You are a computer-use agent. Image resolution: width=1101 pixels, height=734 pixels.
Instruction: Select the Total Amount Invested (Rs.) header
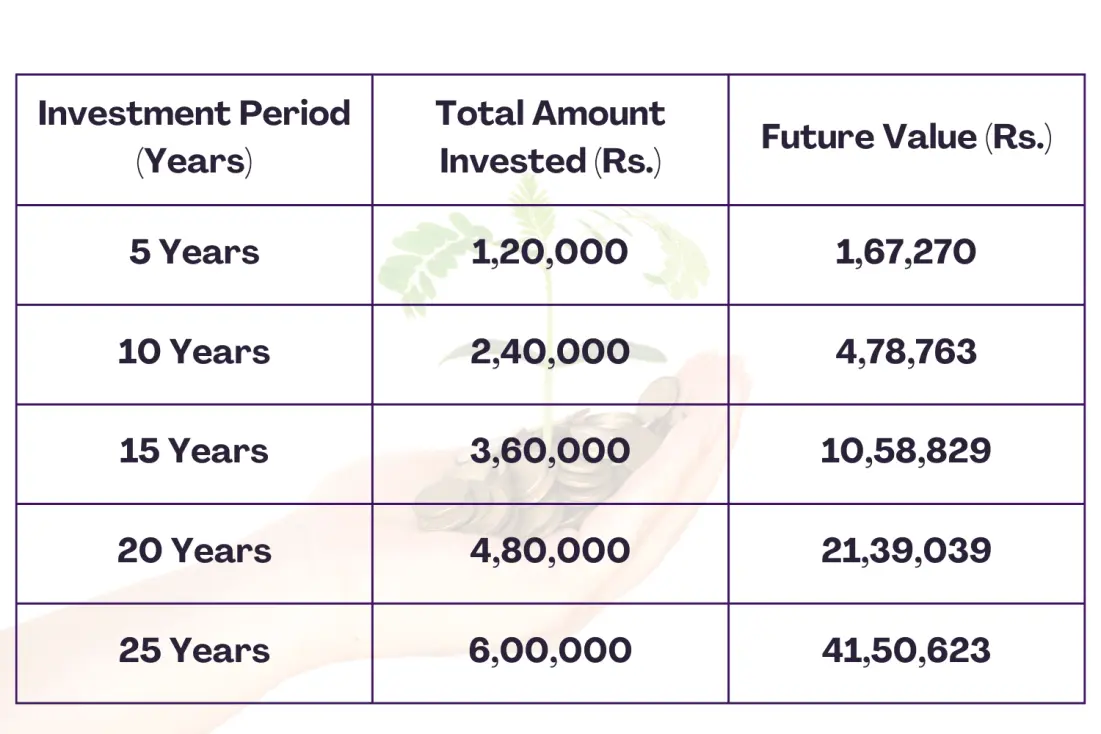550,137
